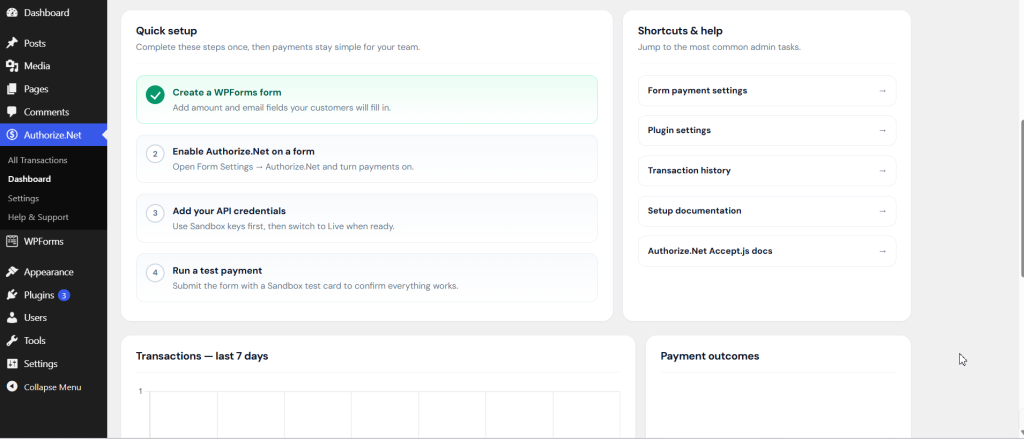Click the Plugins plug icon
Viewport: 1024px width, 439px height.
click(12, 295)
